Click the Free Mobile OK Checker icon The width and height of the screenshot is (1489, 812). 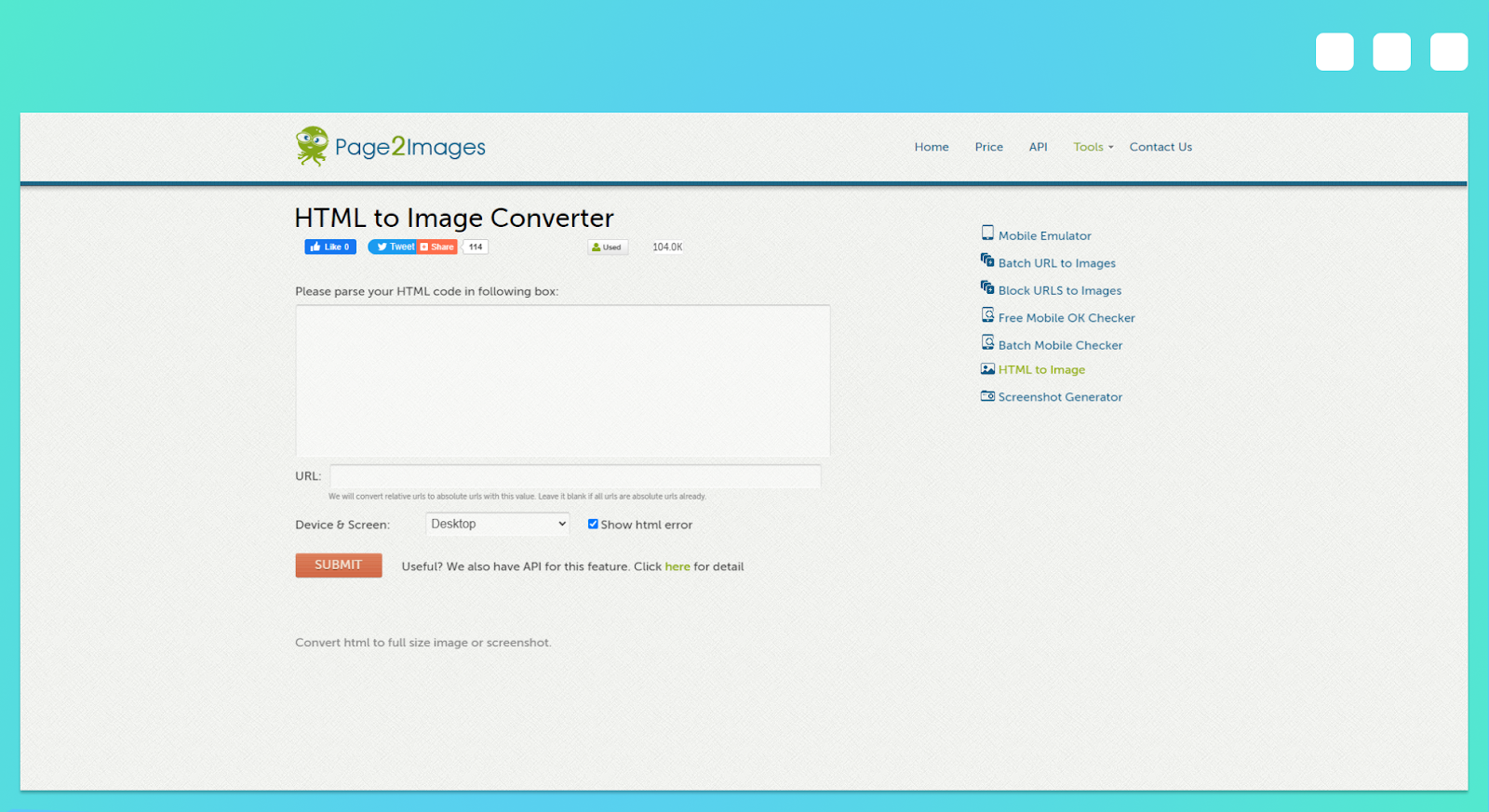pyautogui.click(x=987, y=315)
